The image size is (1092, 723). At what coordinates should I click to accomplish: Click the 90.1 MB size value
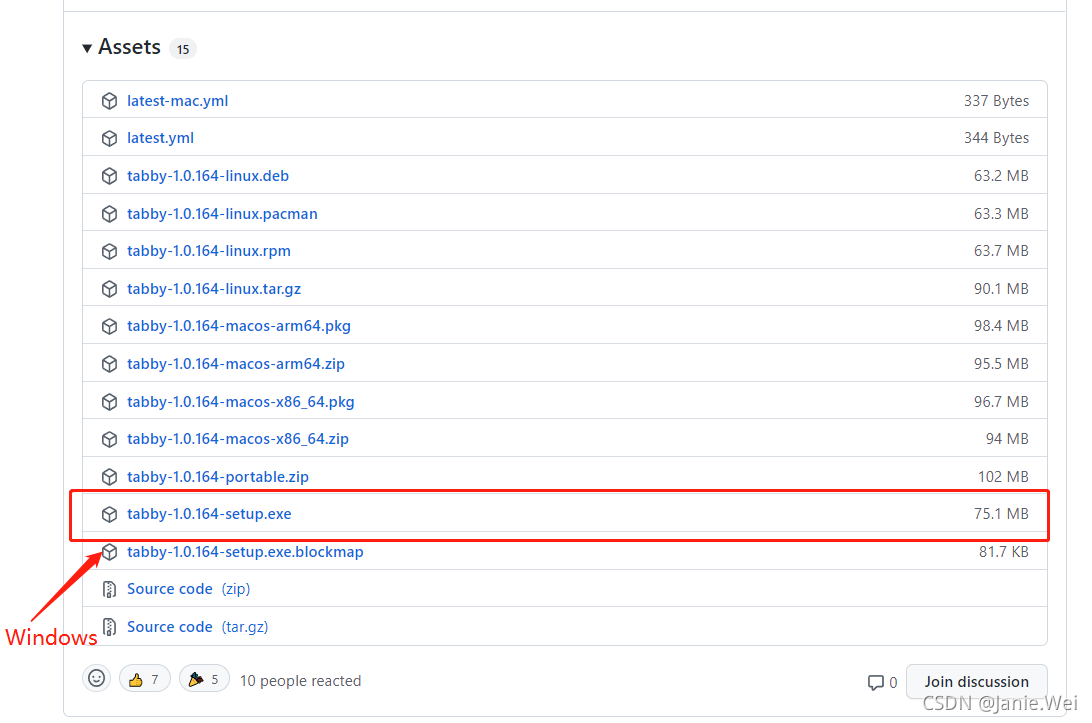[1001, 289]
